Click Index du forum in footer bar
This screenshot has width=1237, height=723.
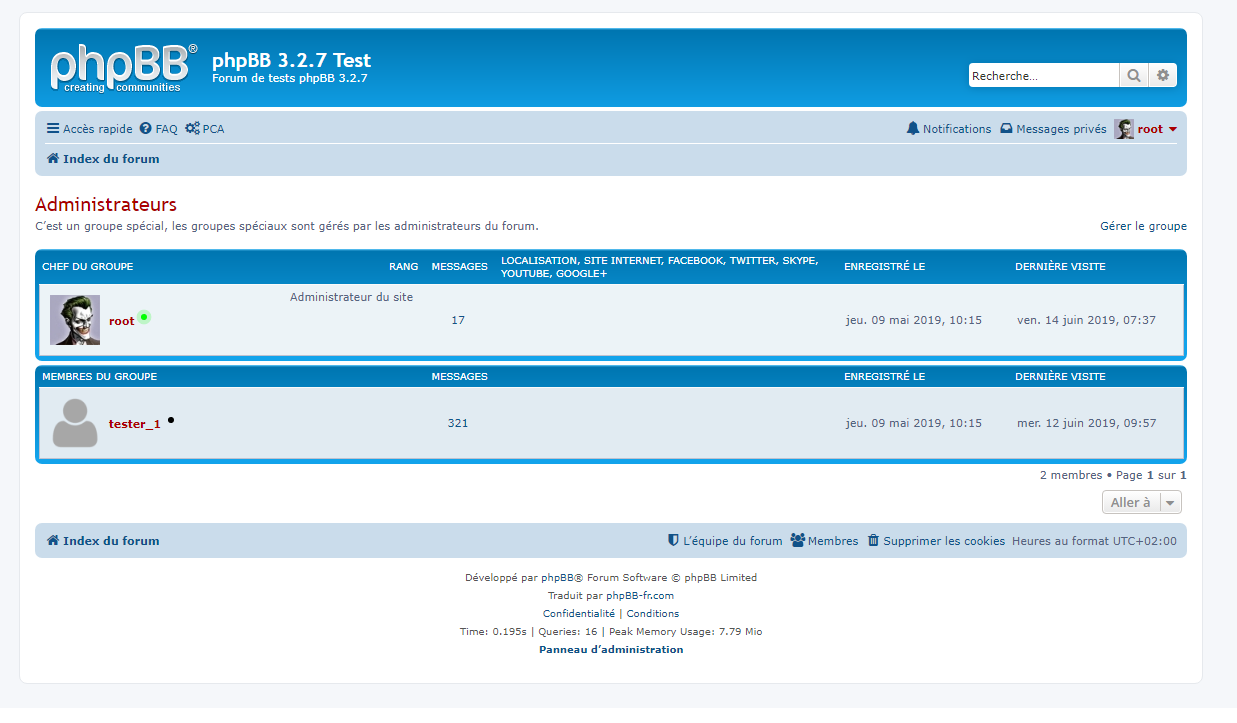tap(103, 541)
